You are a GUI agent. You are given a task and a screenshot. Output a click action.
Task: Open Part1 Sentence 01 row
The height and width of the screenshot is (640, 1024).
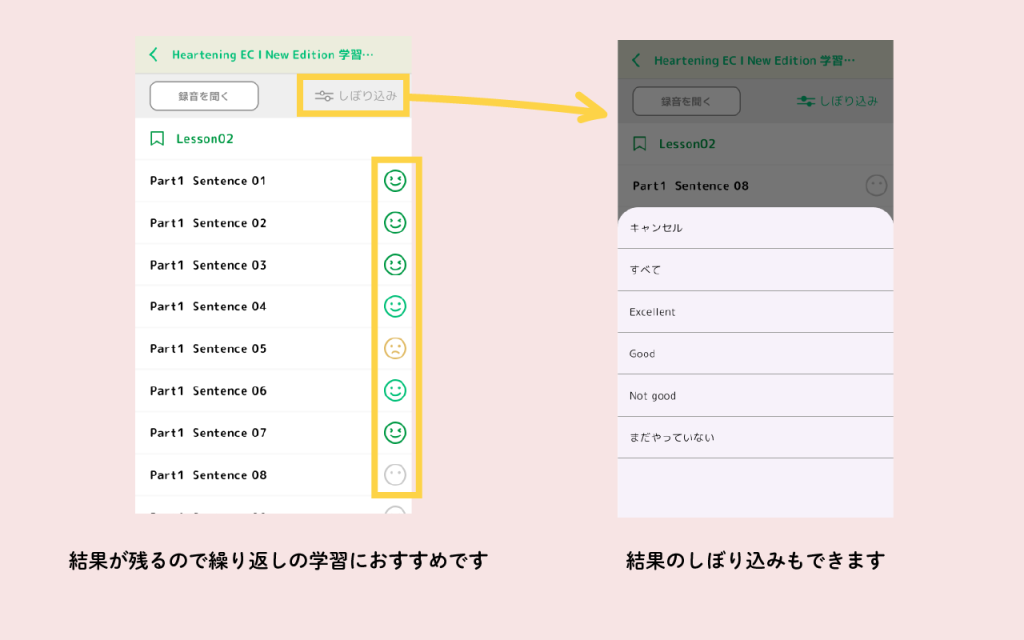[x=273, y=181]
